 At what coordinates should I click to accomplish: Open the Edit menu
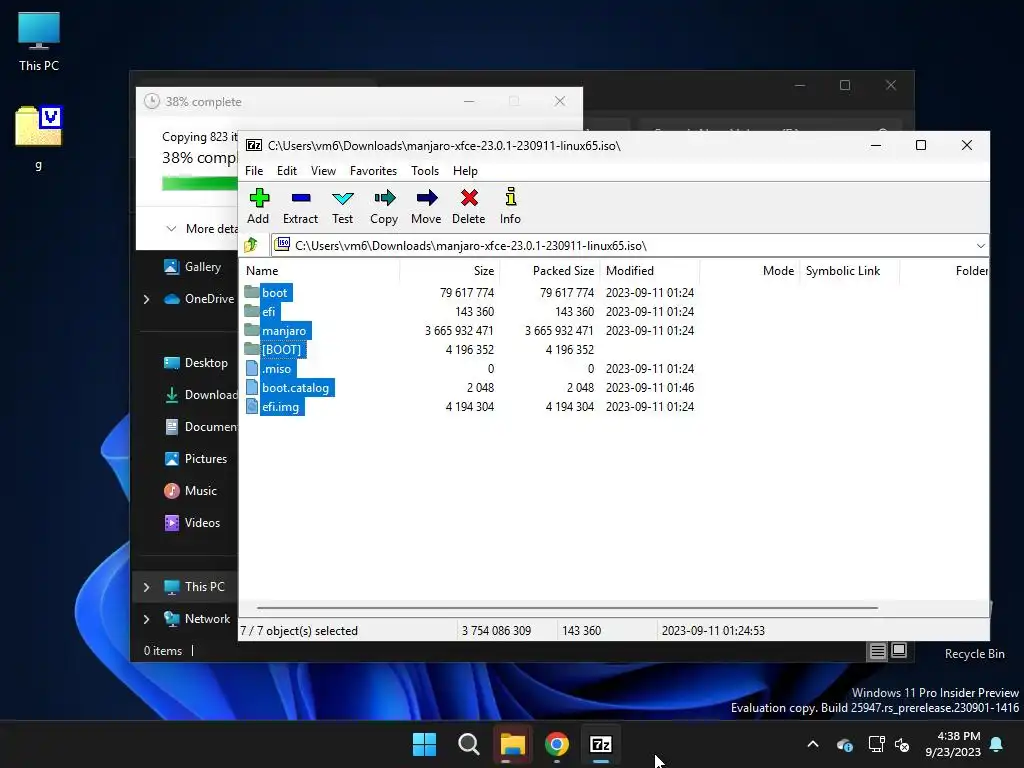click(287, 170)
